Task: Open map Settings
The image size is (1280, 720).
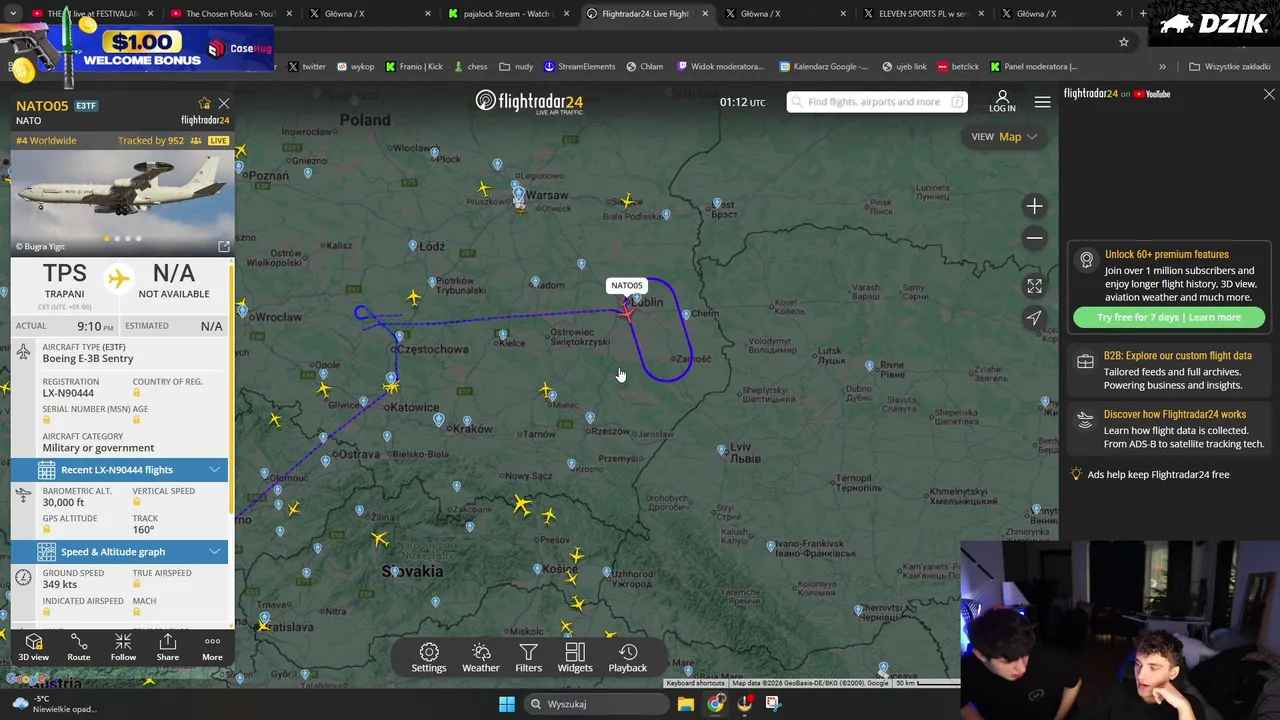Action: pos(429,658)
